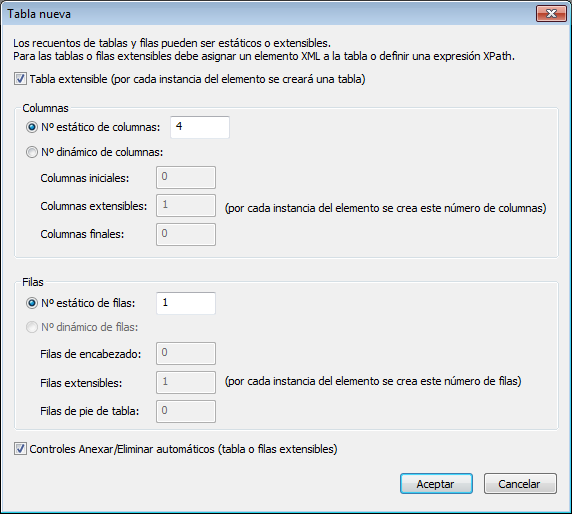This screenshot has height=514, width=572.
Task: Select Nº dinámico de columnas option
Action: [32, 152]
